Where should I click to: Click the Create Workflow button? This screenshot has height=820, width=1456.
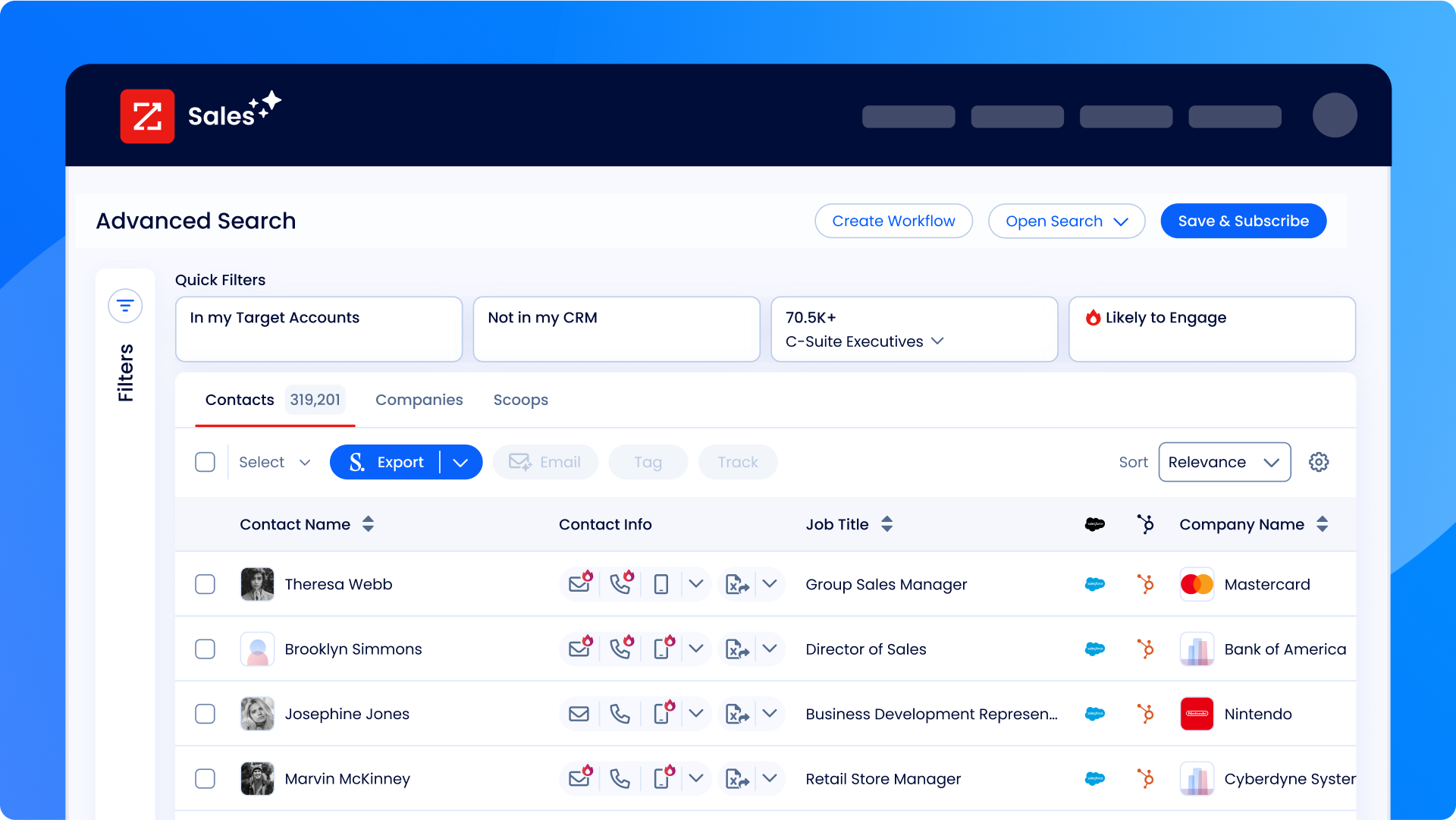click(893, 221)
